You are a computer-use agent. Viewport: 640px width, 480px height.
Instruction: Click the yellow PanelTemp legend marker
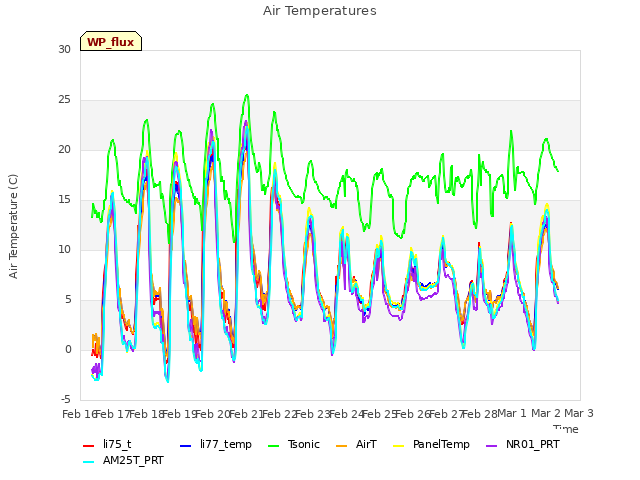398,446
